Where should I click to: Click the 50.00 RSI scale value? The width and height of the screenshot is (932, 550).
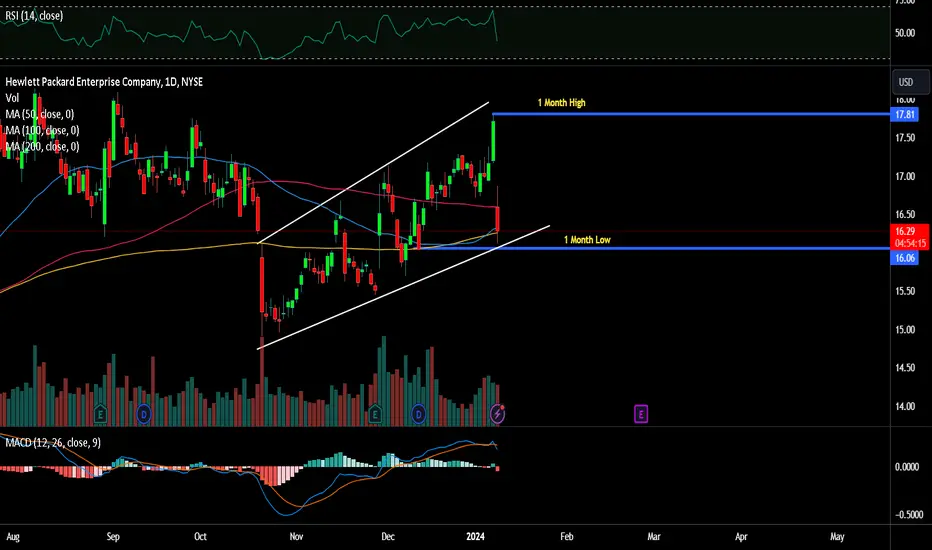905,33
